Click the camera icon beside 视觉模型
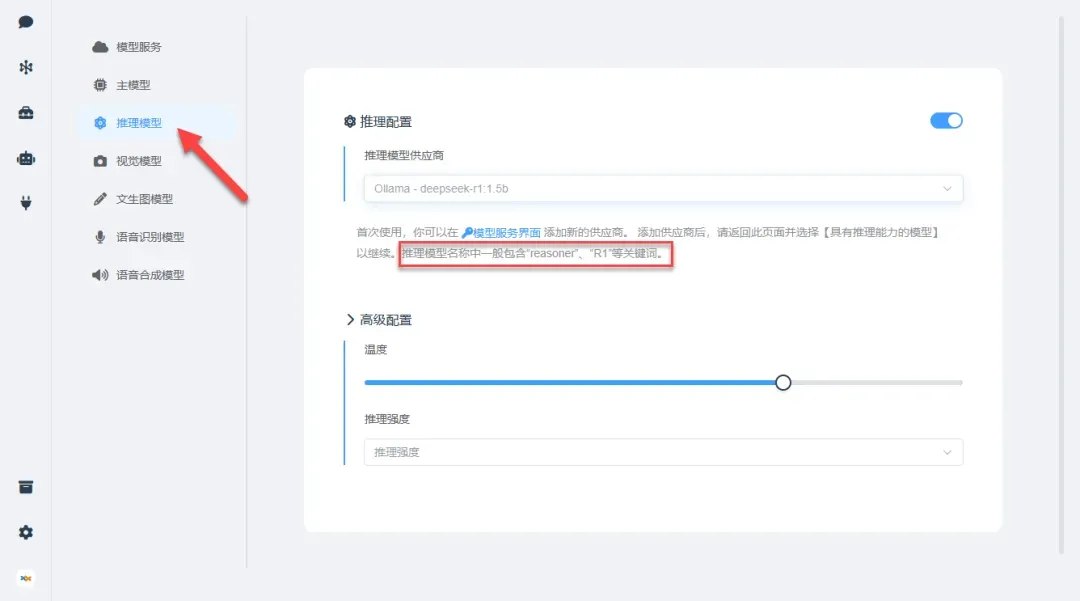Screen dimensions: 1080x601 100,161
